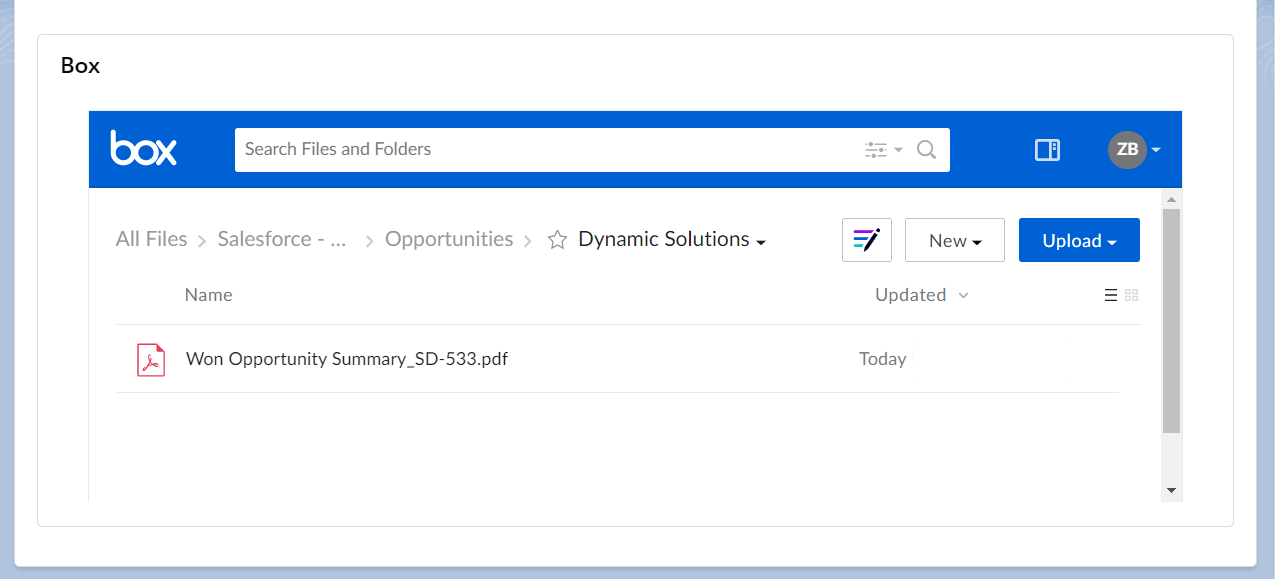The width and height of the screenshot is (1276, 579).
Task: Open the New dropdown button
Action: click(x=955, y=240)
